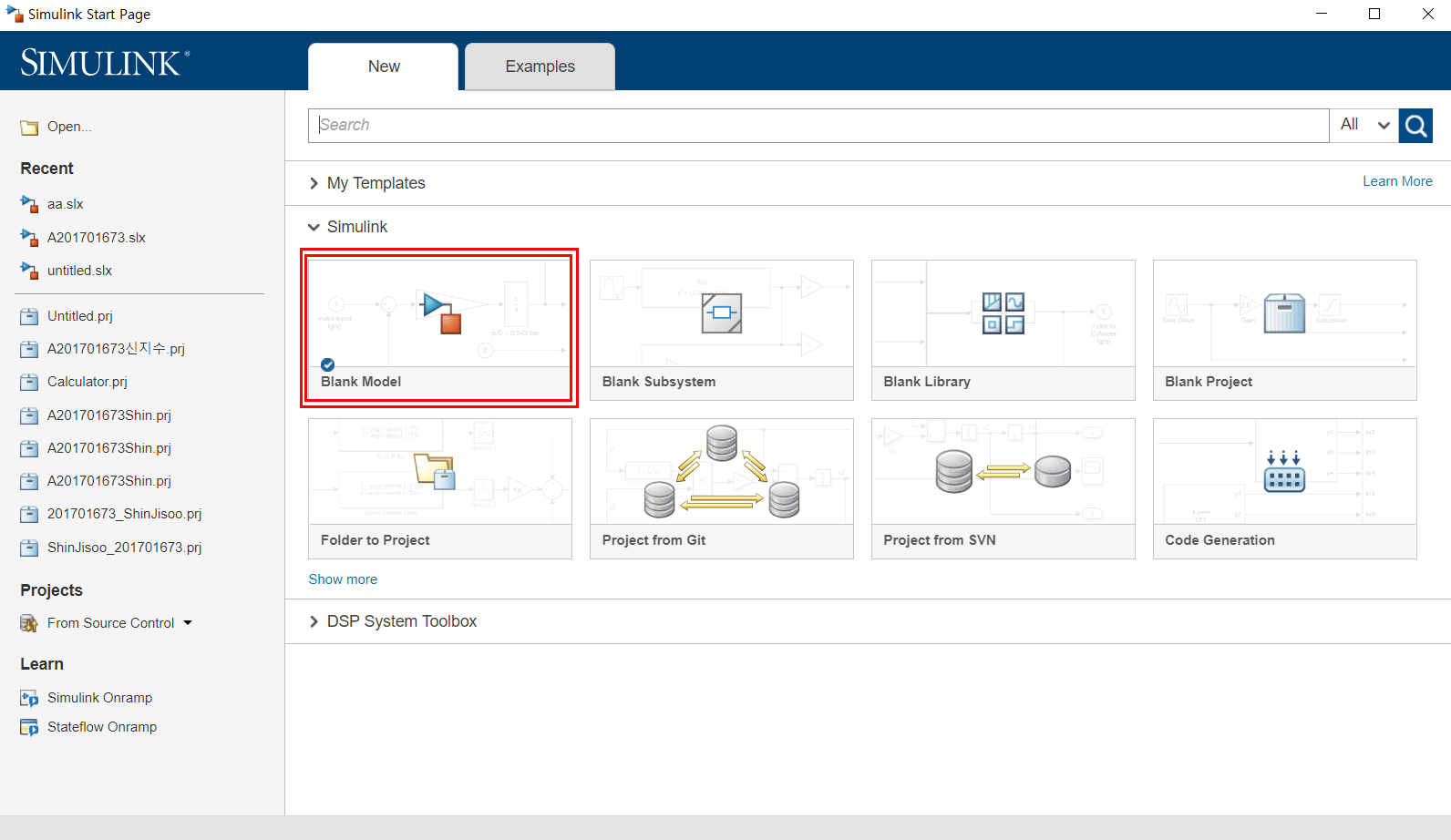This screenshot has width=1451, height=840.
Task: Click the Calculator.prj project icon
Action: pos(29,382)
